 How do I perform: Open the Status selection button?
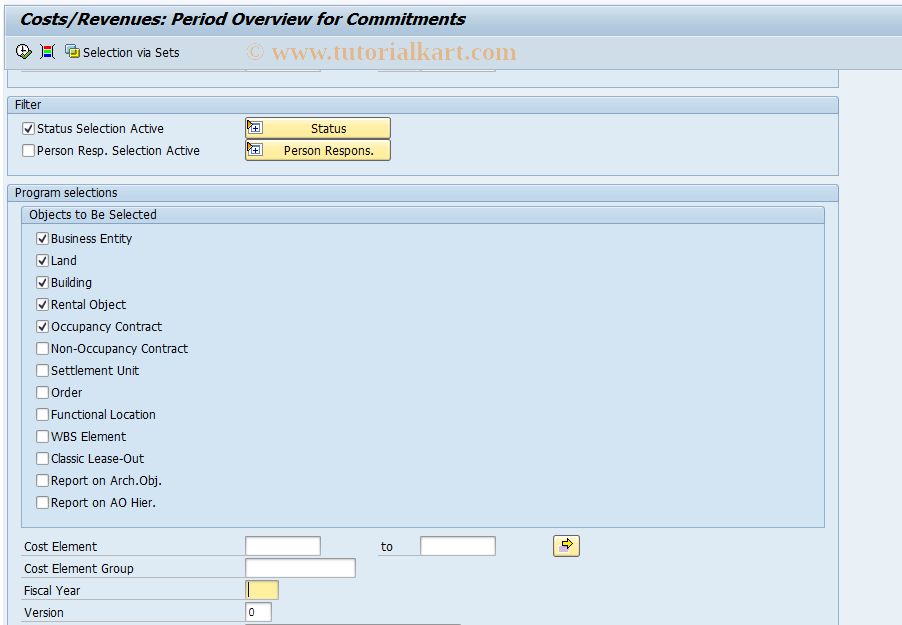[318, 128]
